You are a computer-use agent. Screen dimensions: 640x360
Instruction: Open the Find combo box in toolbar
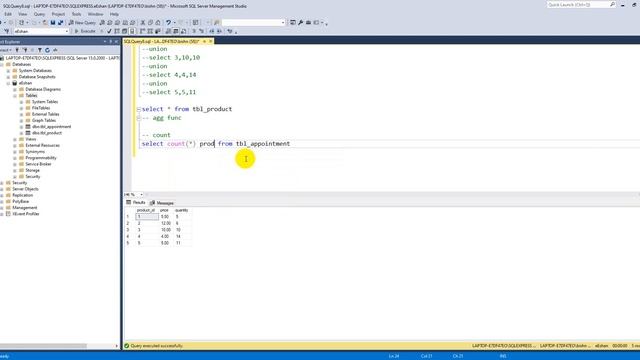(x=253, y=22)
